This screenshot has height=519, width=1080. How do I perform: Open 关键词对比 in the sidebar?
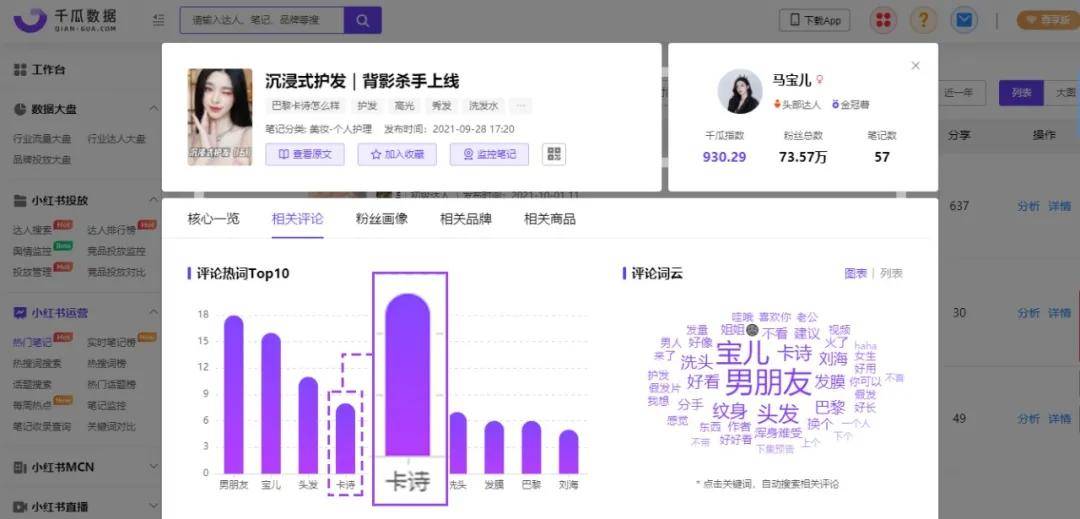coord(112,426)
